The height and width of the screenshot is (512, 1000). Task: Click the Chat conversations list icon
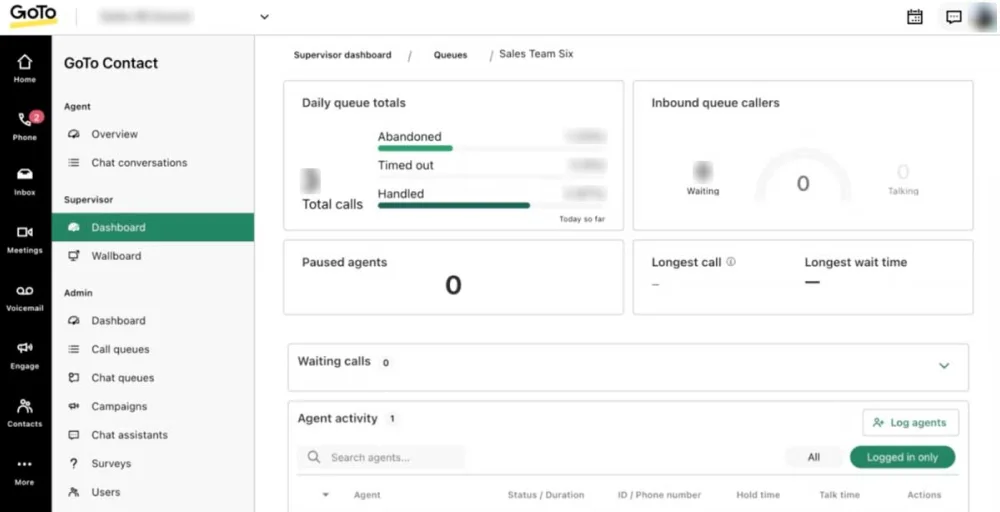(74, 163)
